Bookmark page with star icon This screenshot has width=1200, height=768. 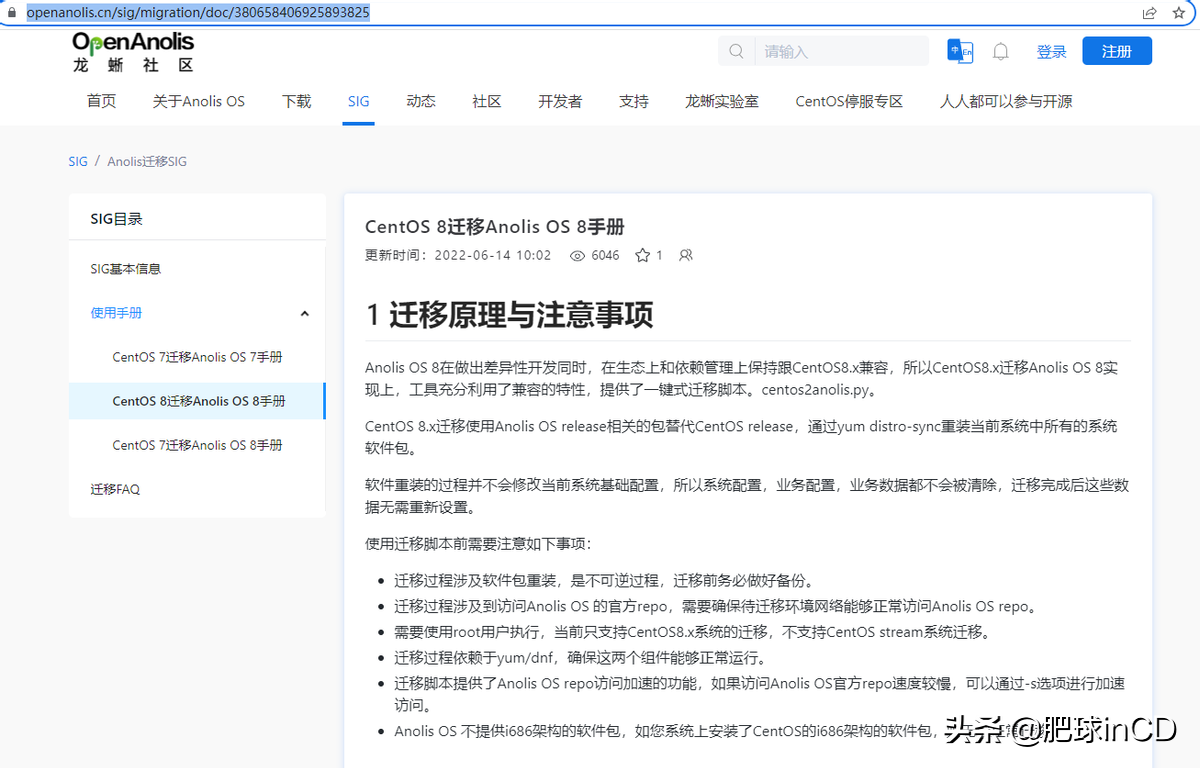point(1179,13)
